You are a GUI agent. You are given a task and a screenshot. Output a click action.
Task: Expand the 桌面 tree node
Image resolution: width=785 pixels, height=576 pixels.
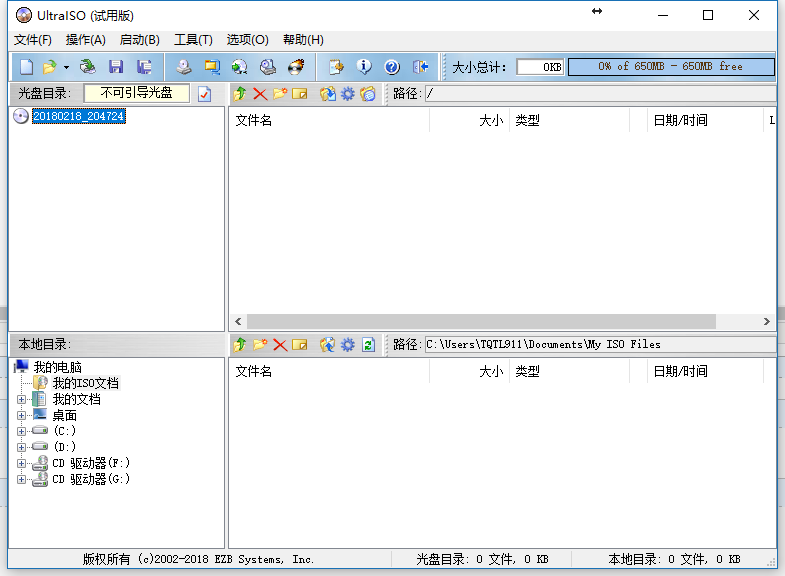tap(21, 415)
